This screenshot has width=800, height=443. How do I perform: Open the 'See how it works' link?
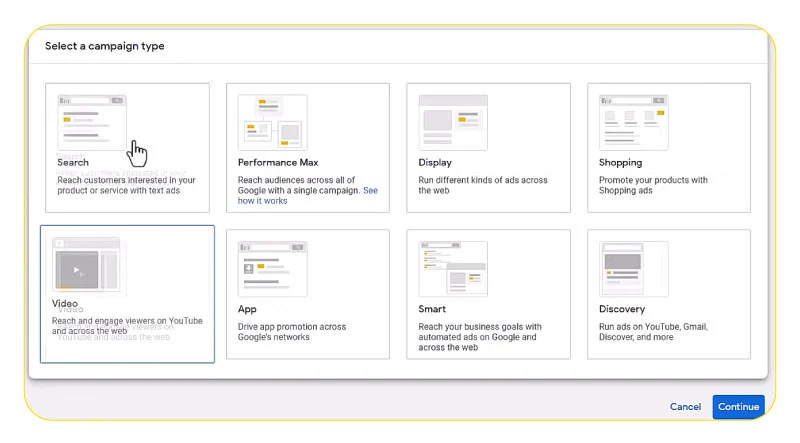pos(308,195)
